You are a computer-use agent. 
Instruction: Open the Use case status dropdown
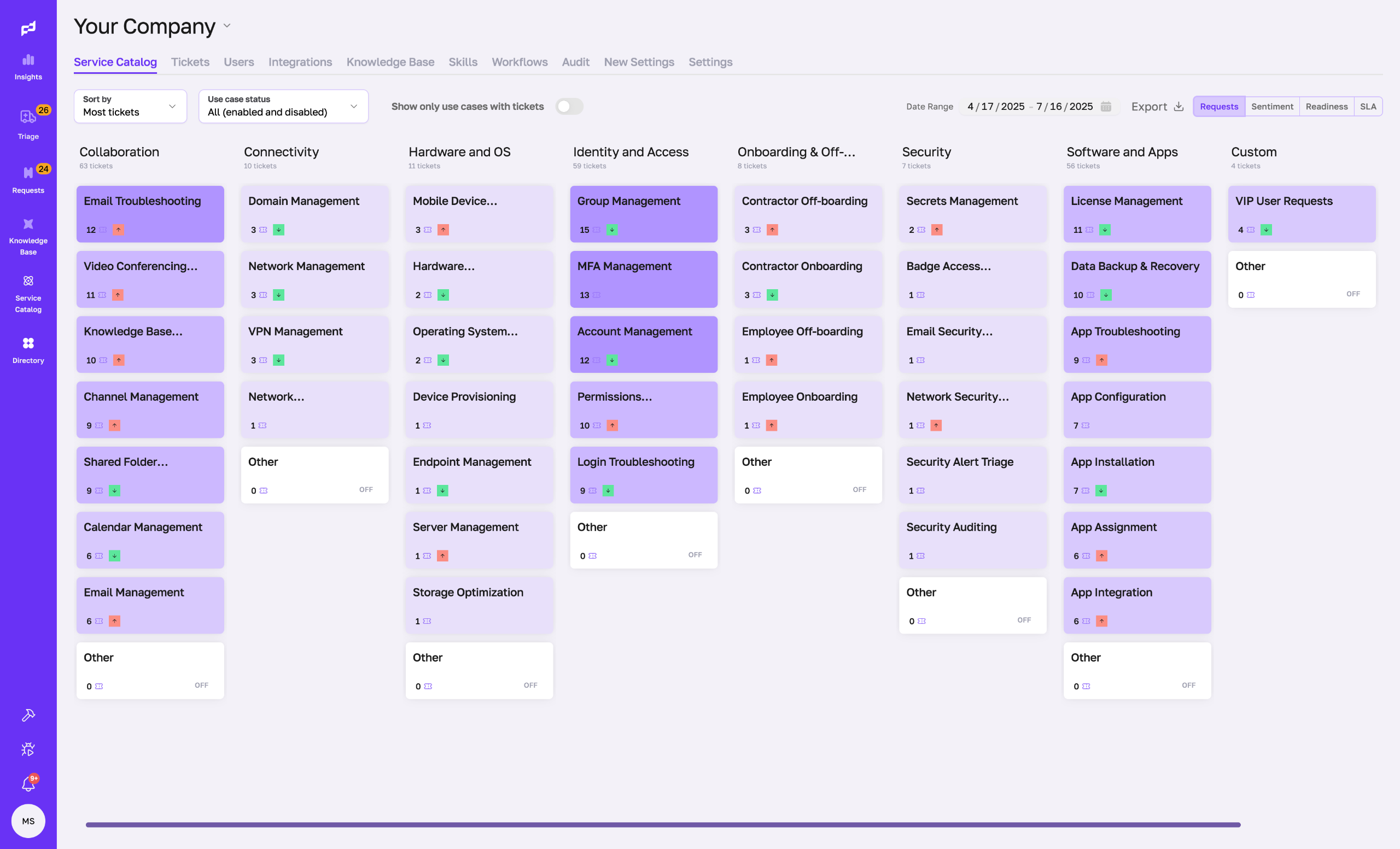[x=283, y=106]
